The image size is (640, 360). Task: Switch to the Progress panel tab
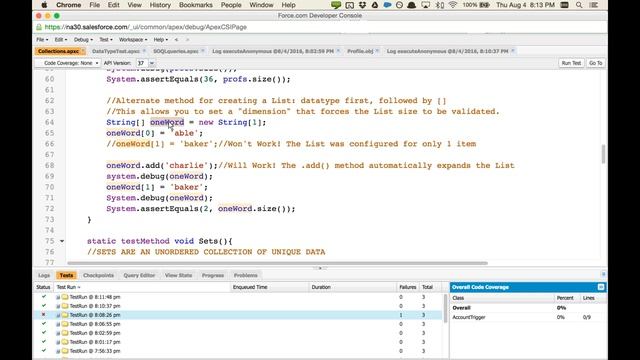(x=213, y=276)
